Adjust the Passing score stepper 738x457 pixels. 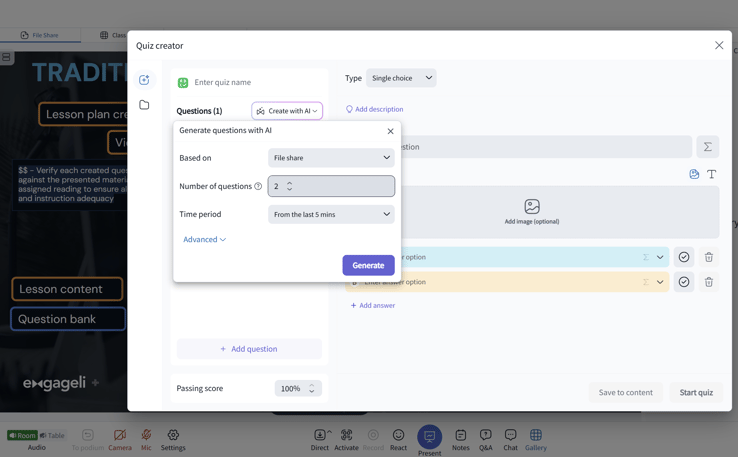pyautogui.click(x=311, y=388)
